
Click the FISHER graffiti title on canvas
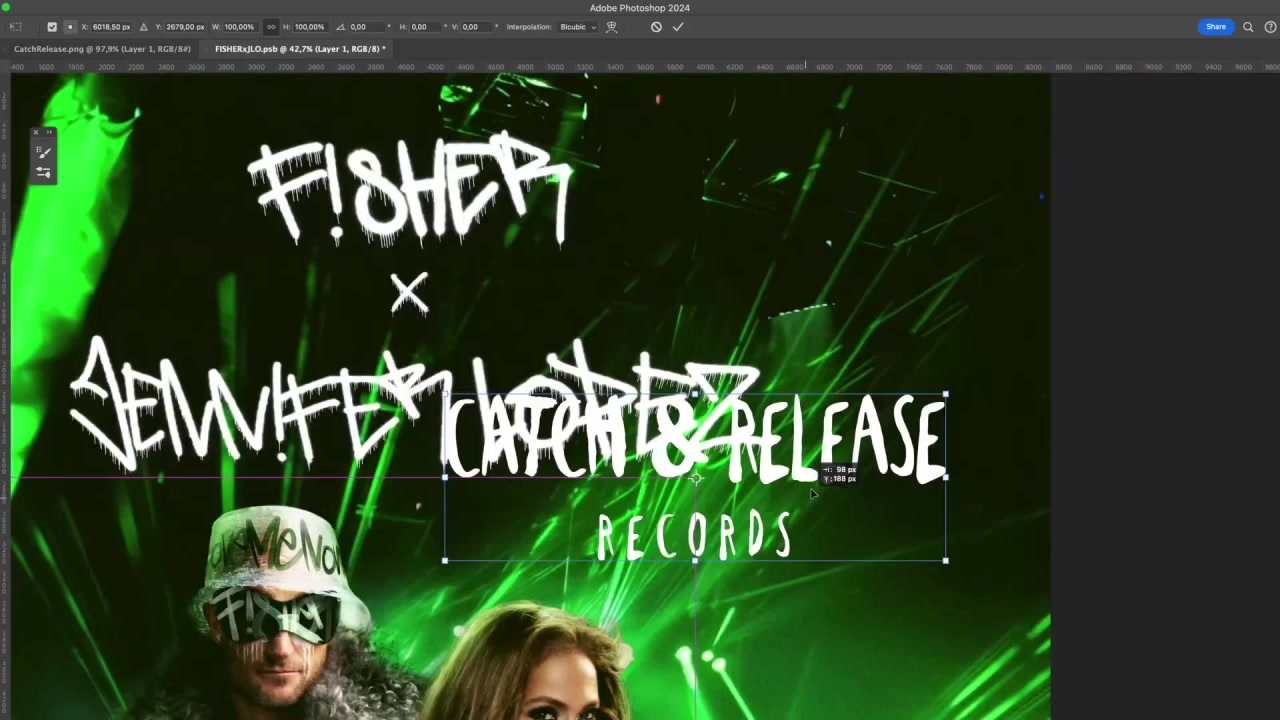tap(411, 192)
